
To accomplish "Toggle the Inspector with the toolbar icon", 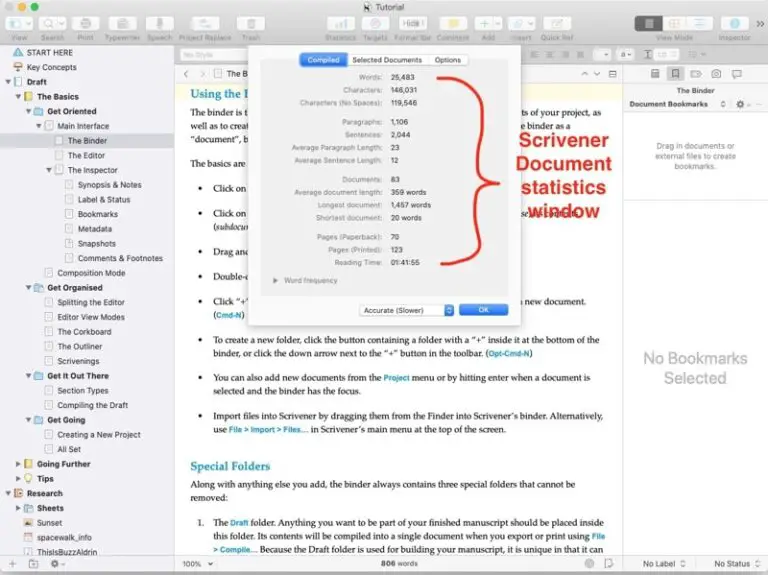I will [734, 24].
